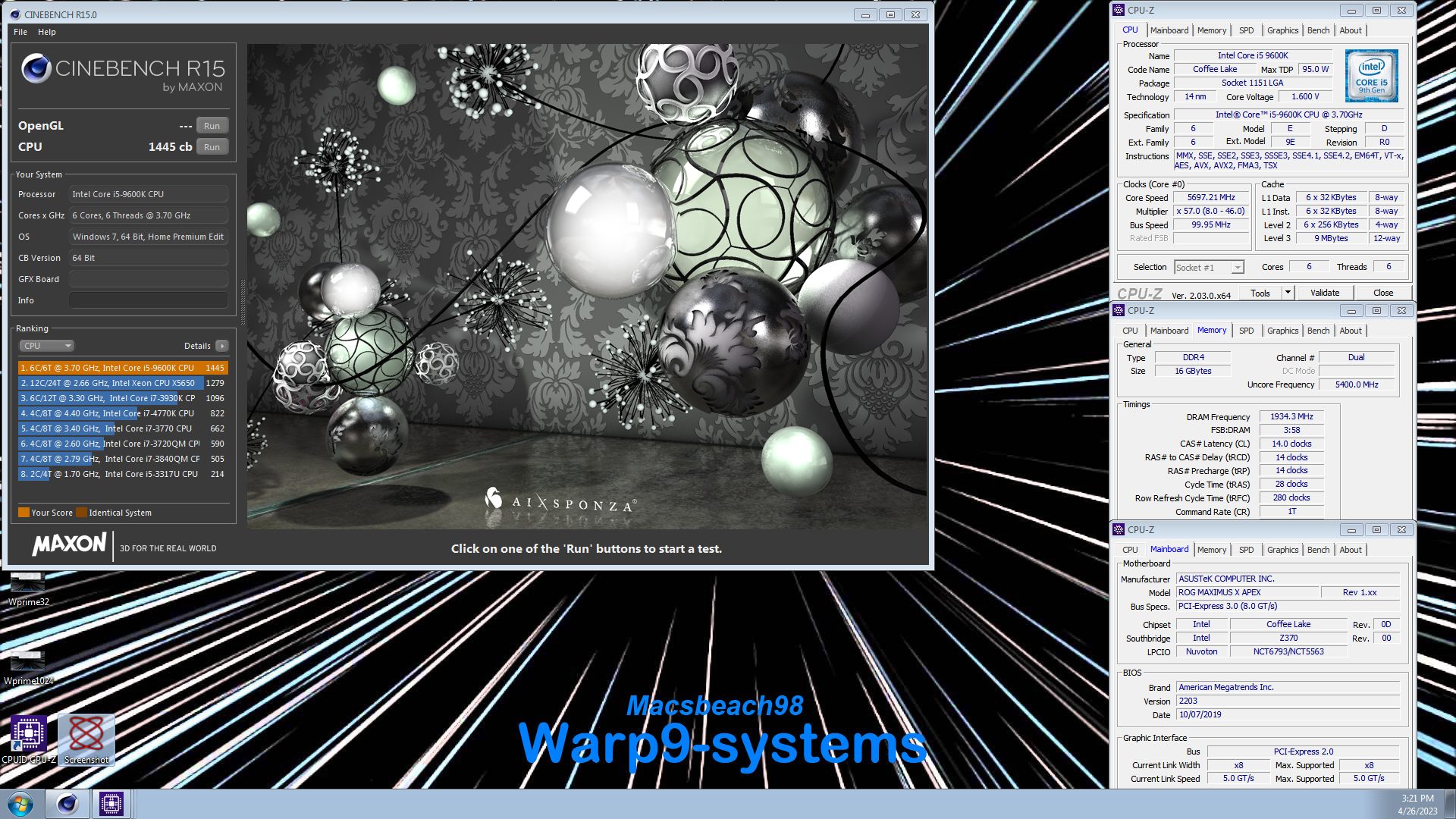
Task: Open Memory tab in bottom CPU-Z window
Action: (1212, 550)
